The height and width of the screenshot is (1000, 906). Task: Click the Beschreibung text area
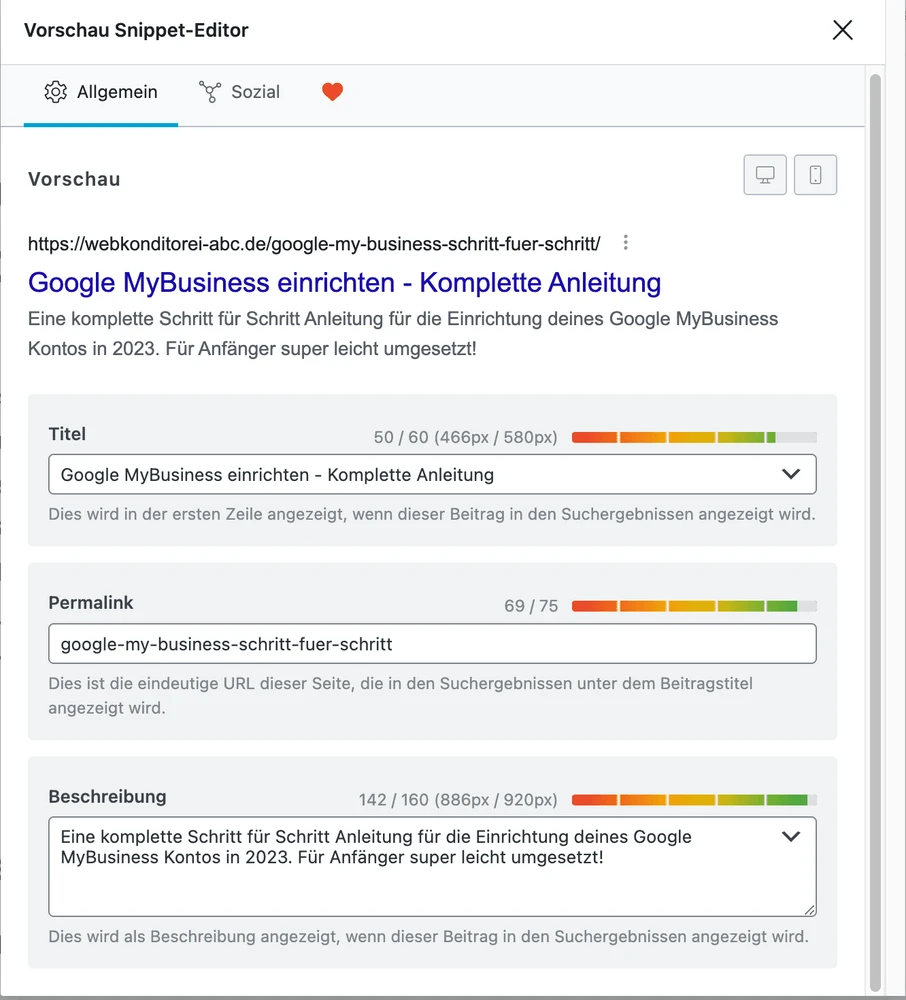432,867
